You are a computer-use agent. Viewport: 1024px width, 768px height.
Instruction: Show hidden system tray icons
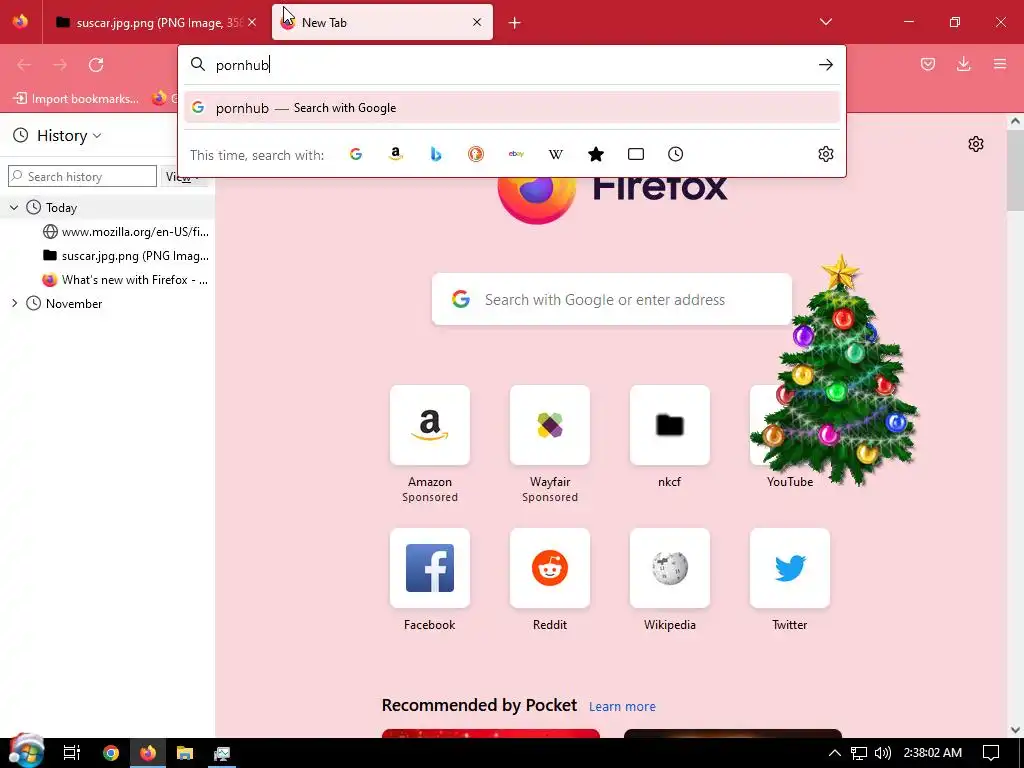pyautogui.click(x=835, y=753)
